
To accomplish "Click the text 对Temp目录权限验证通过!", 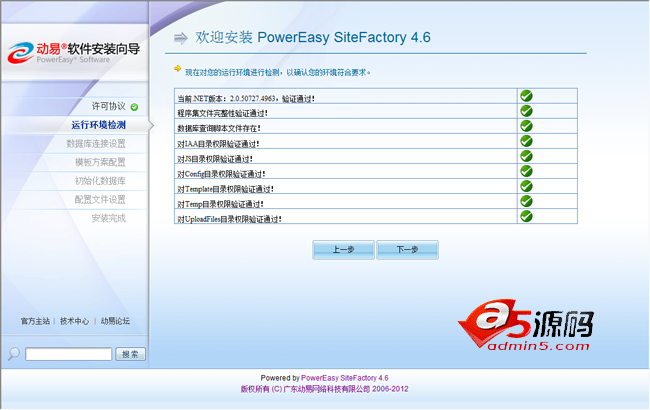I will [x=221, y=204].
